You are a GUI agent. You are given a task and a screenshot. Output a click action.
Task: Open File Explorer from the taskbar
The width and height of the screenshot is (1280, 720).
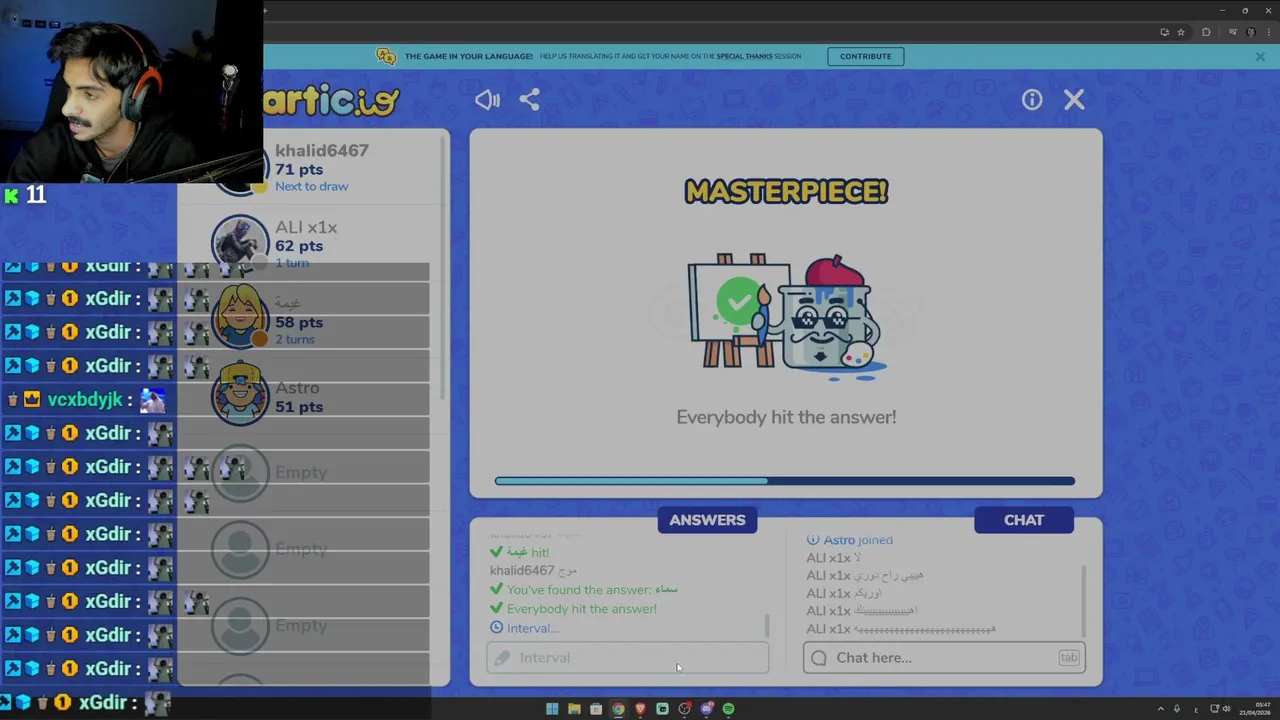pos(574,709)
